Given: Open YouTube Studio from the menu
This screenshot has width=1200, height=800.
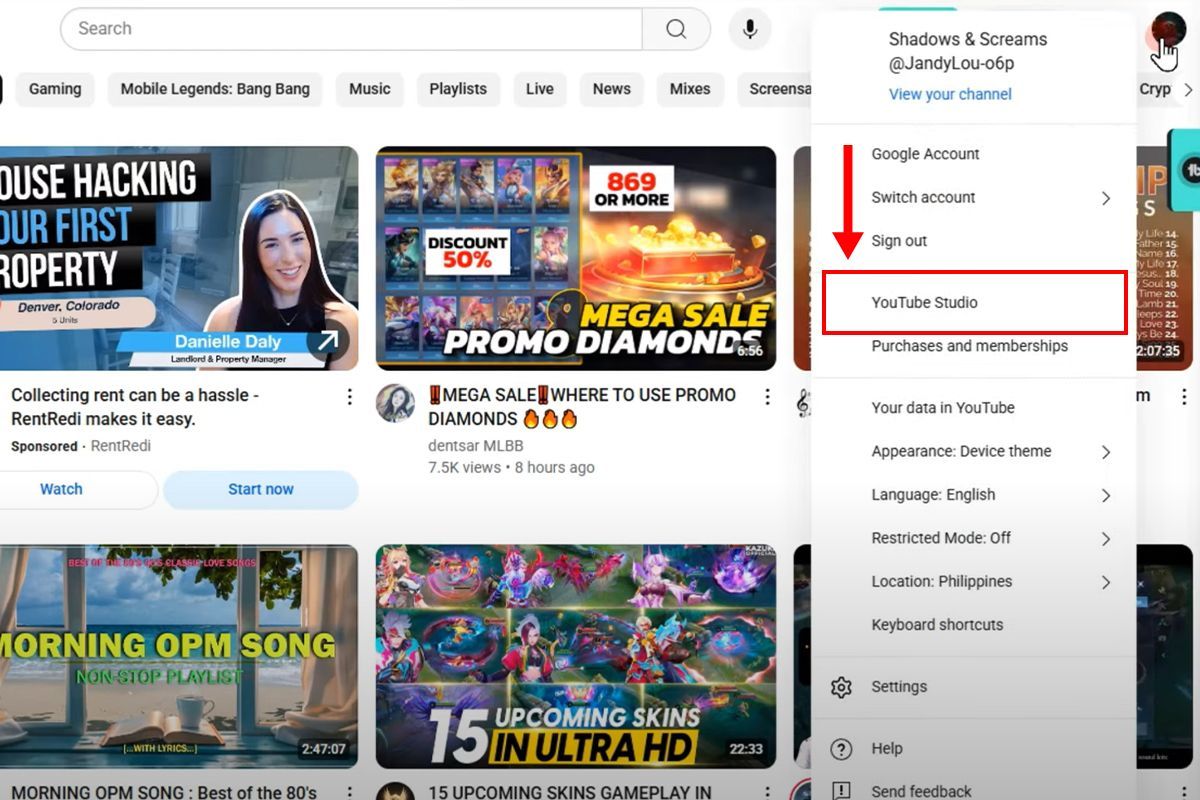Looking at the screenshot, I should tap(974, 302).
